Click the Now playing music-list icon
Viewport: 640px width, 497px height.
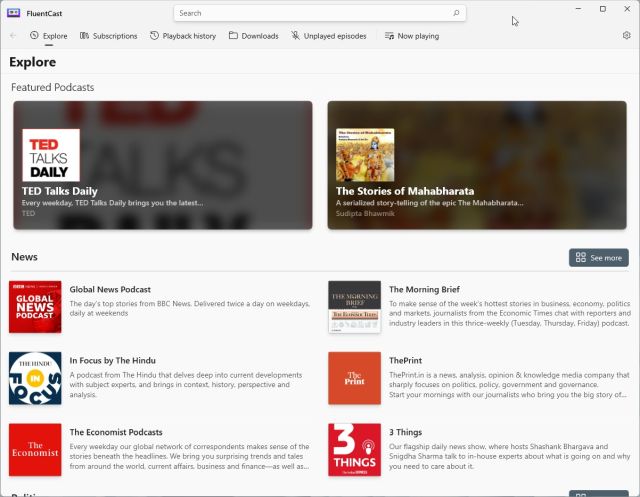[x=389, y=36]
